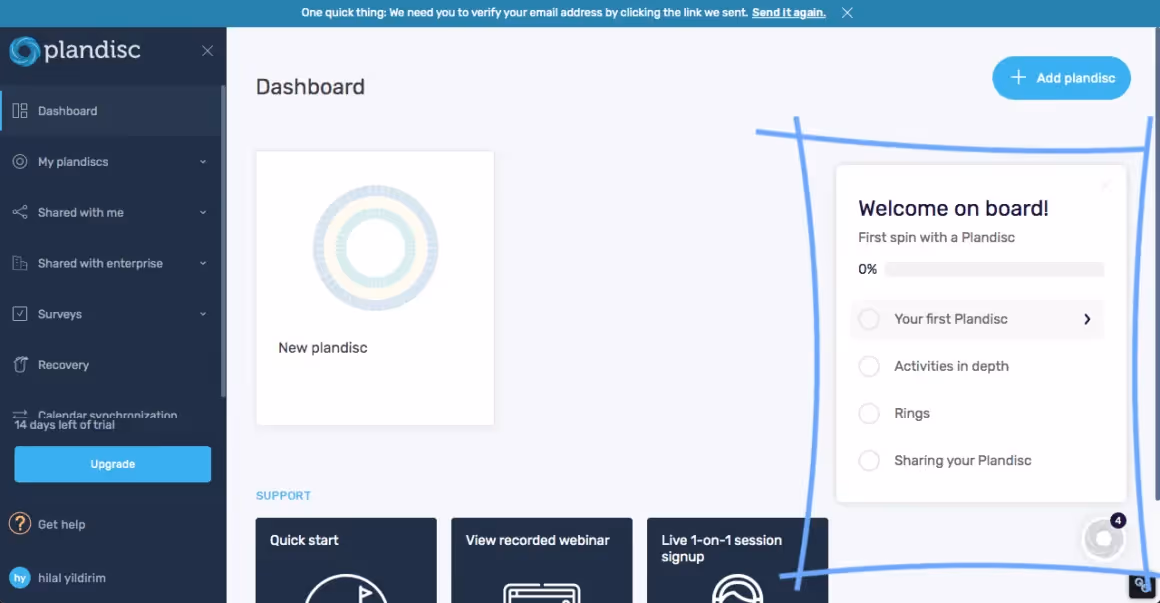Click the sidebar vertical scrollbar

pyautogui.click(x=223, y=241)
